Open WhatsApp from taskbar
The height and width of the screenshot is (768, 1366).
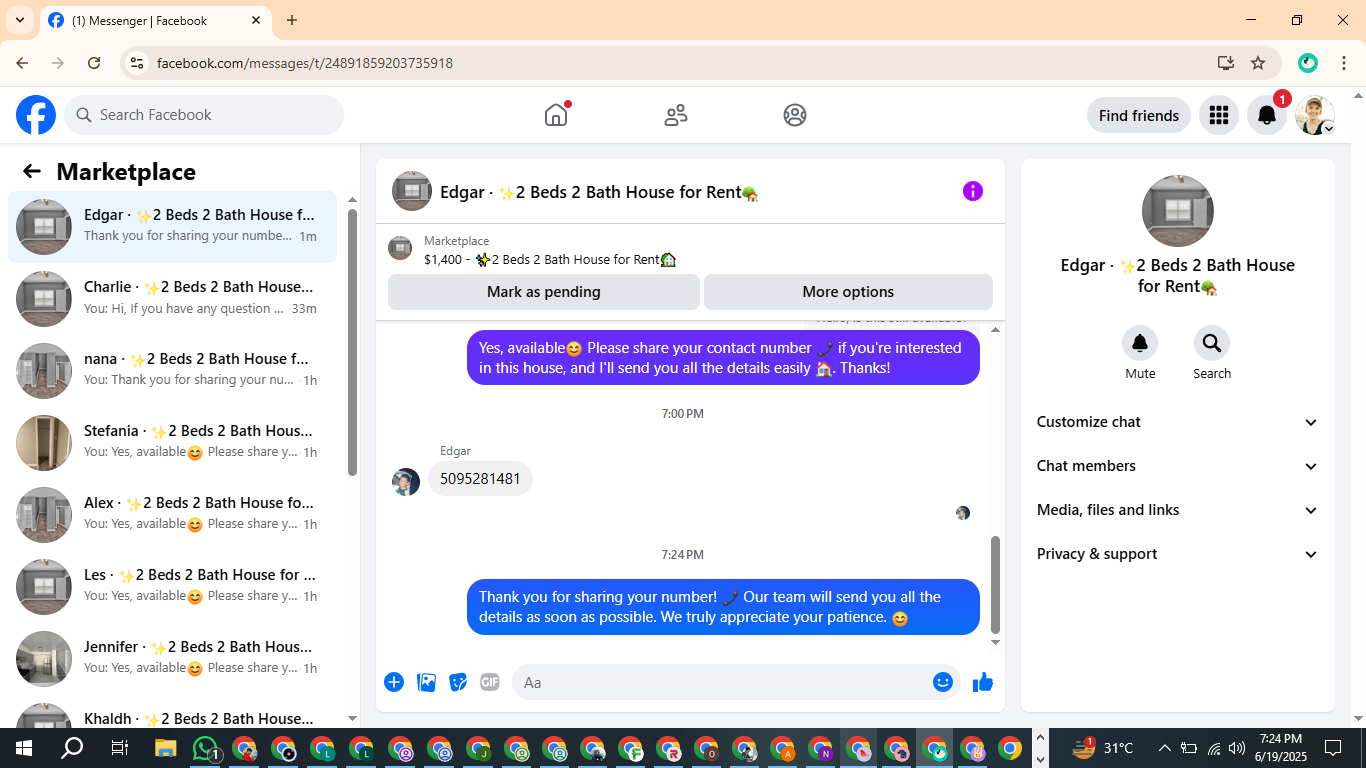206,748
